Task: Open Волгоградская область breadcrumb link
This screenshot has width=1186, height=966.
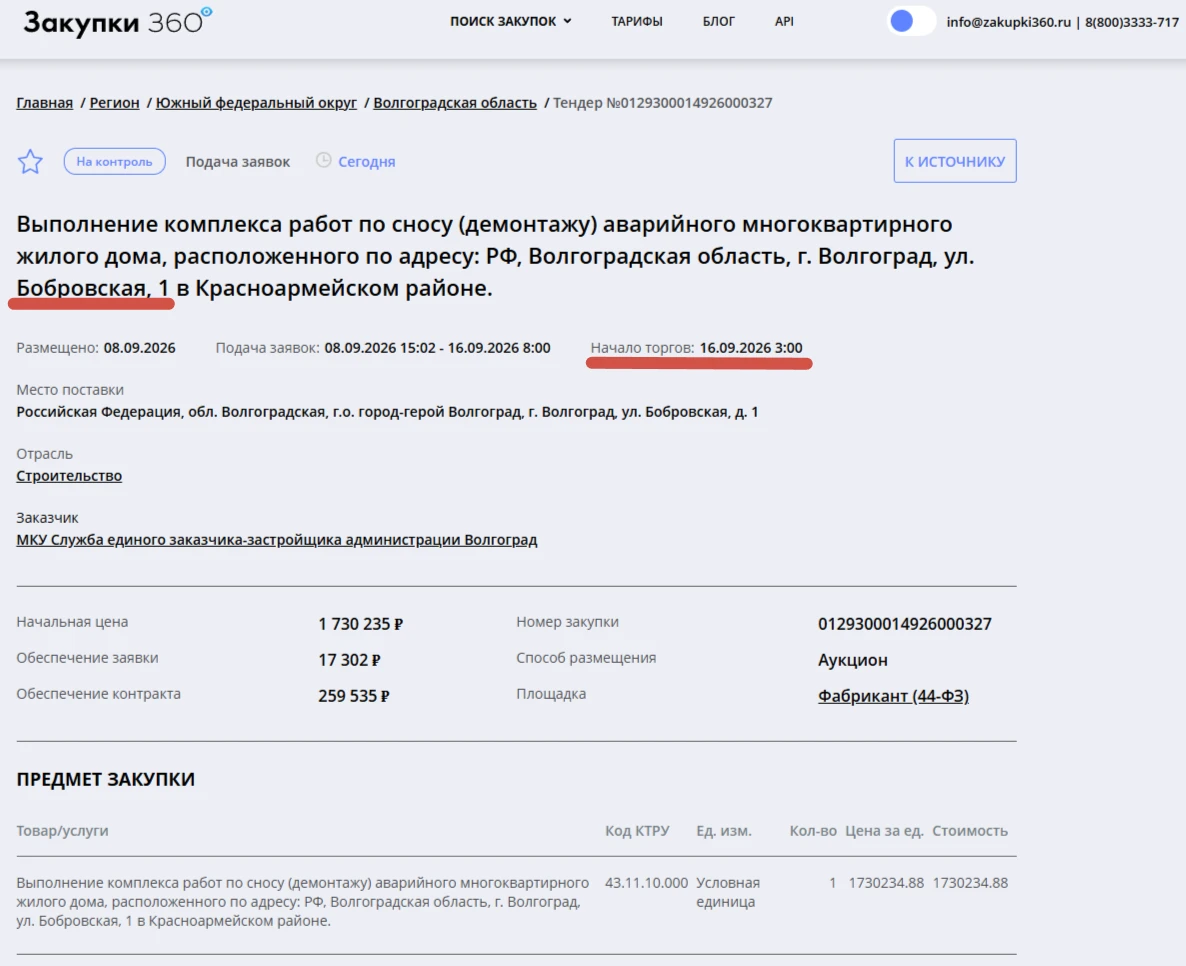Action: tap(455, 103)
